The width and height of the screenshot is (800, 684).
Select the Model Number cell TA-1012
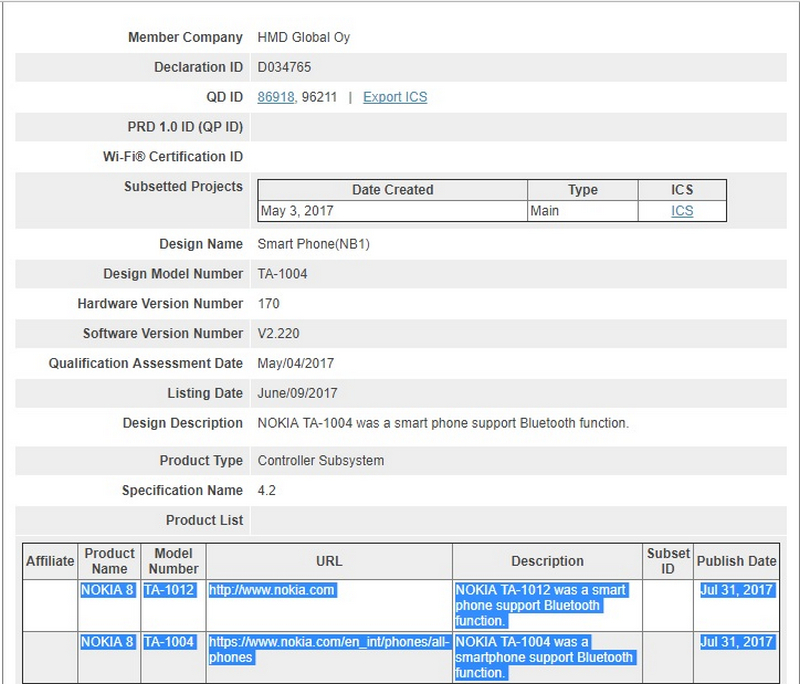pyautogui.click(x=171, y=592)
